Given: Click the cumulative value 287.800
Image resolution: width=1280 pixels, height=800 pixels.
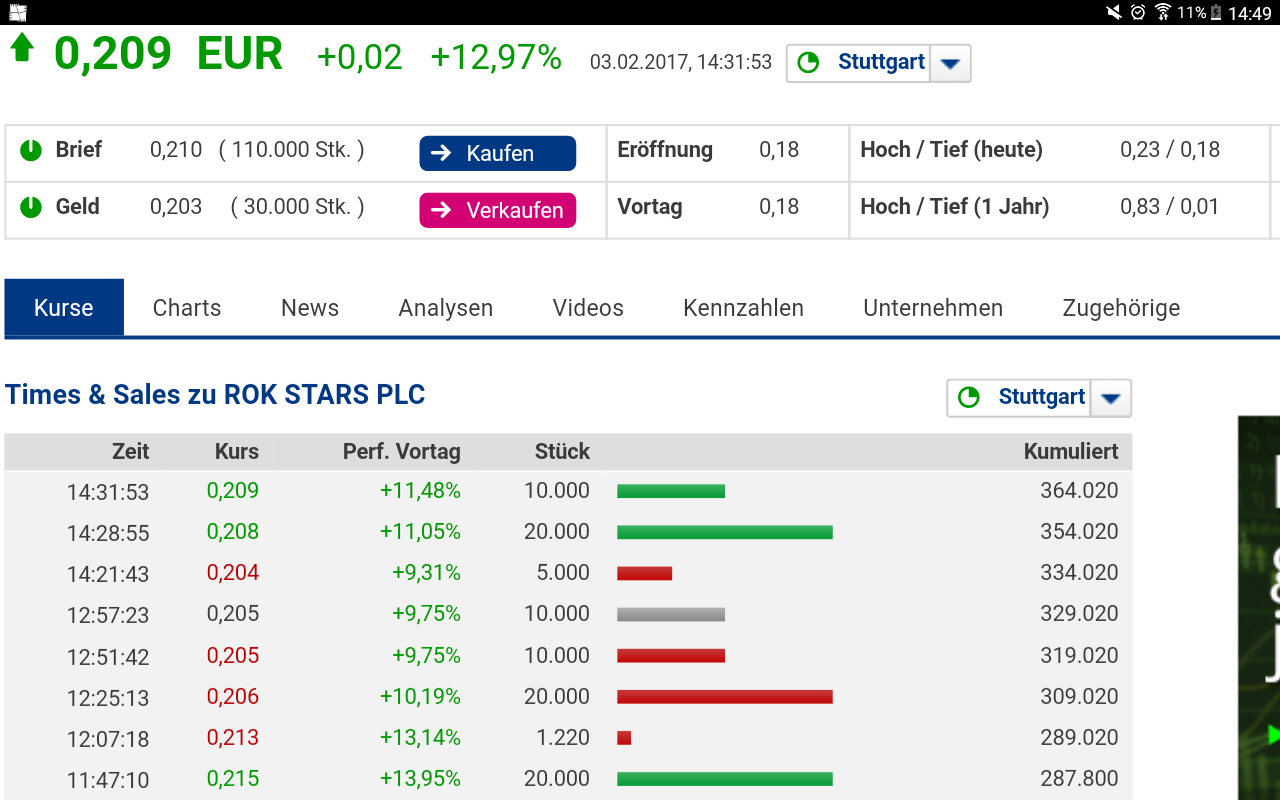Looking at the screenshot, I should (x=1079, y=779).
